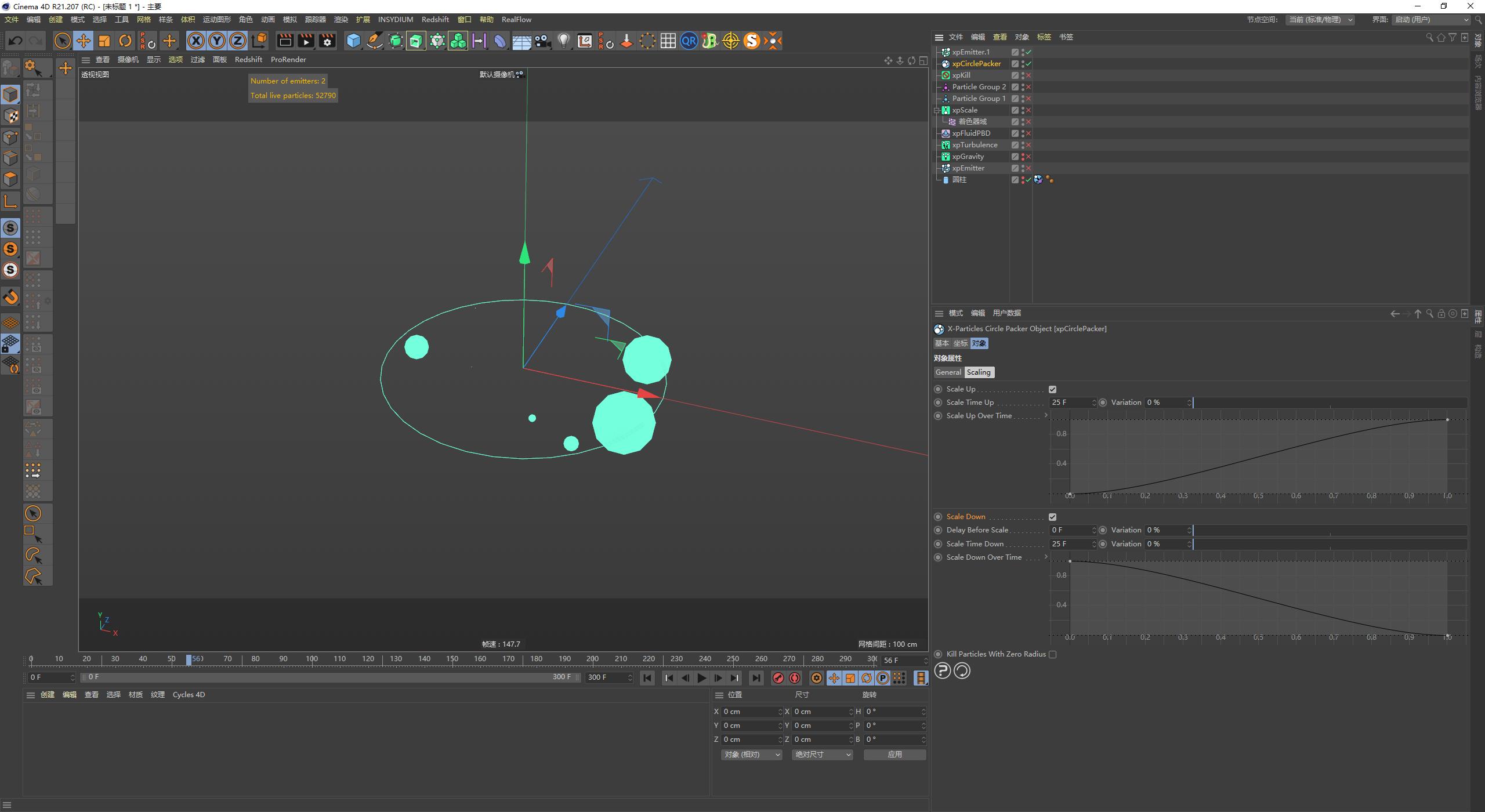Enable the xpKill modifier with its X toggle
The width and height of the screenshot is (1485, 812).
point(1028,75)
